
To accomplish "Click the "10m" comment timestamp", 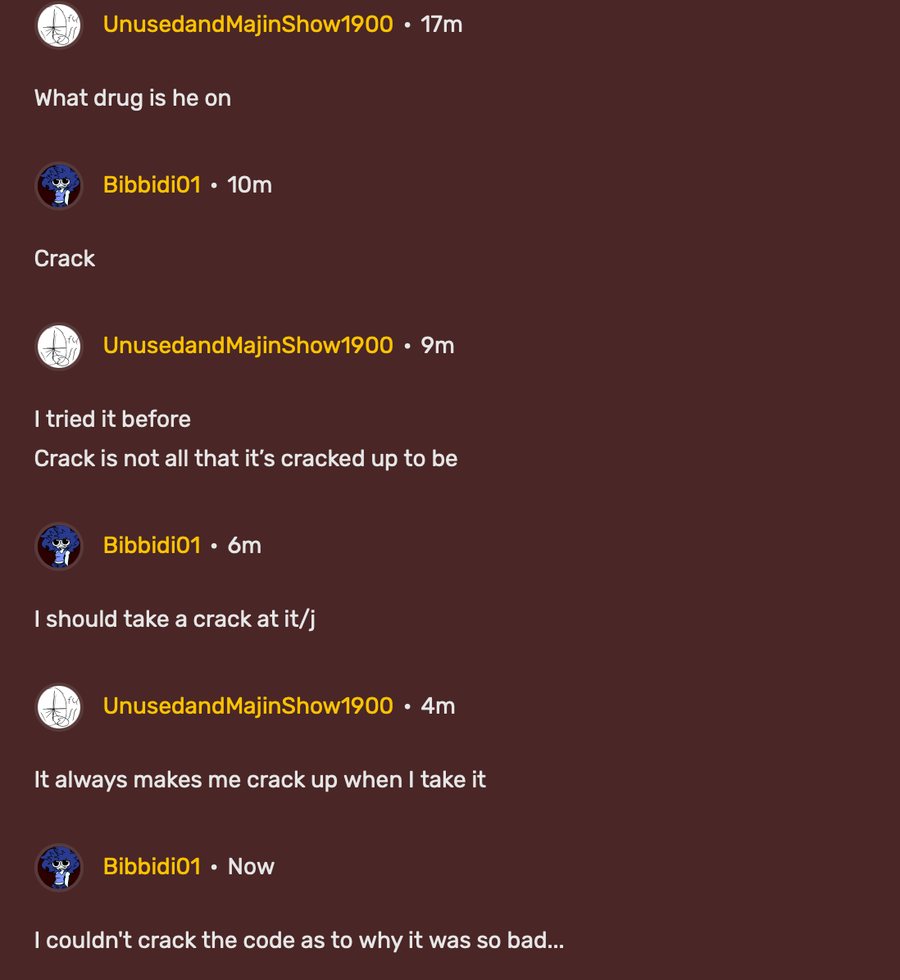I will click(249, 185).
